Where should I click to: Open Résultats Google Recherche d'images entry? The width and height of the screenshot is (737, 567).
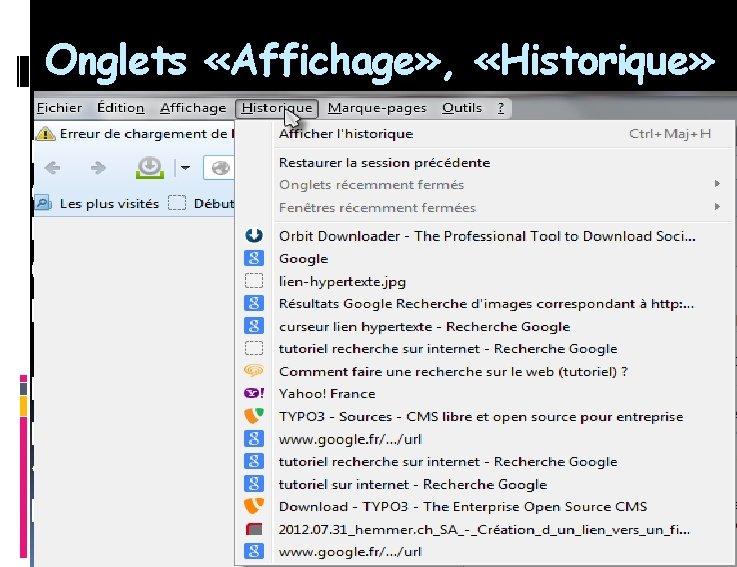click(484, 304)
